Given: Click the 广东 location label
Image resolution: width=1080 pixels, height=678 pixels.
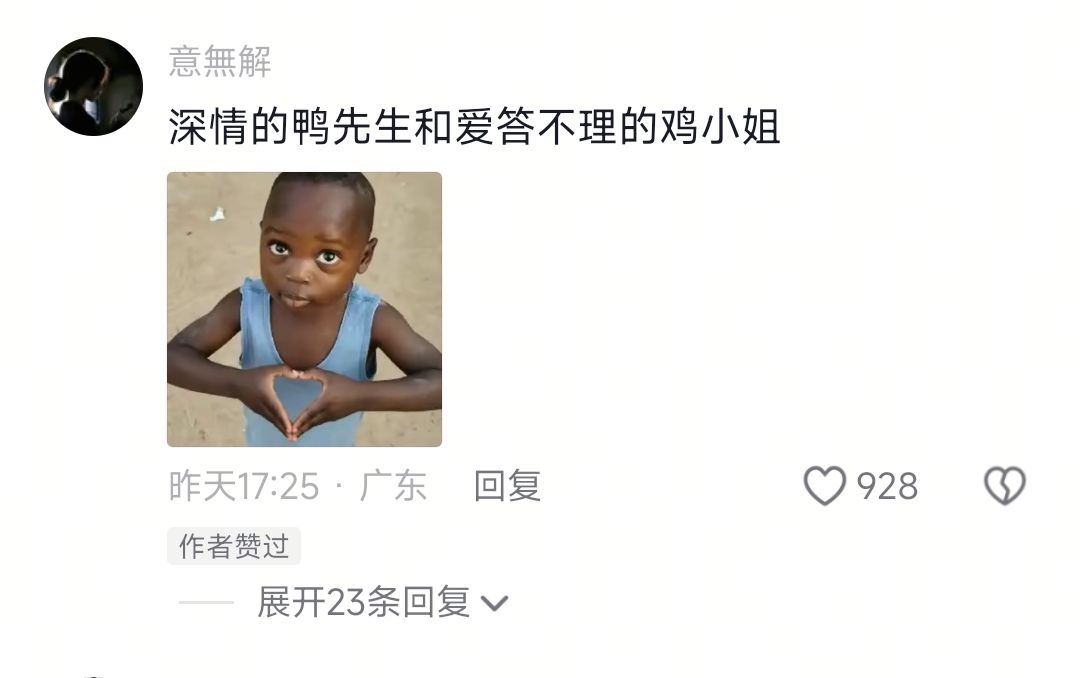Looking at the screenshot, I should tap(393, 486).
